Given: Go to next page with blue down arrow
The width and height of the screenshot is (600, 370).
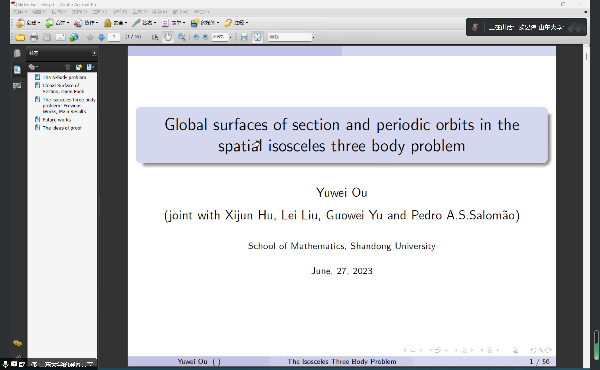Looking at the screenshot, I should click(101, 37).
